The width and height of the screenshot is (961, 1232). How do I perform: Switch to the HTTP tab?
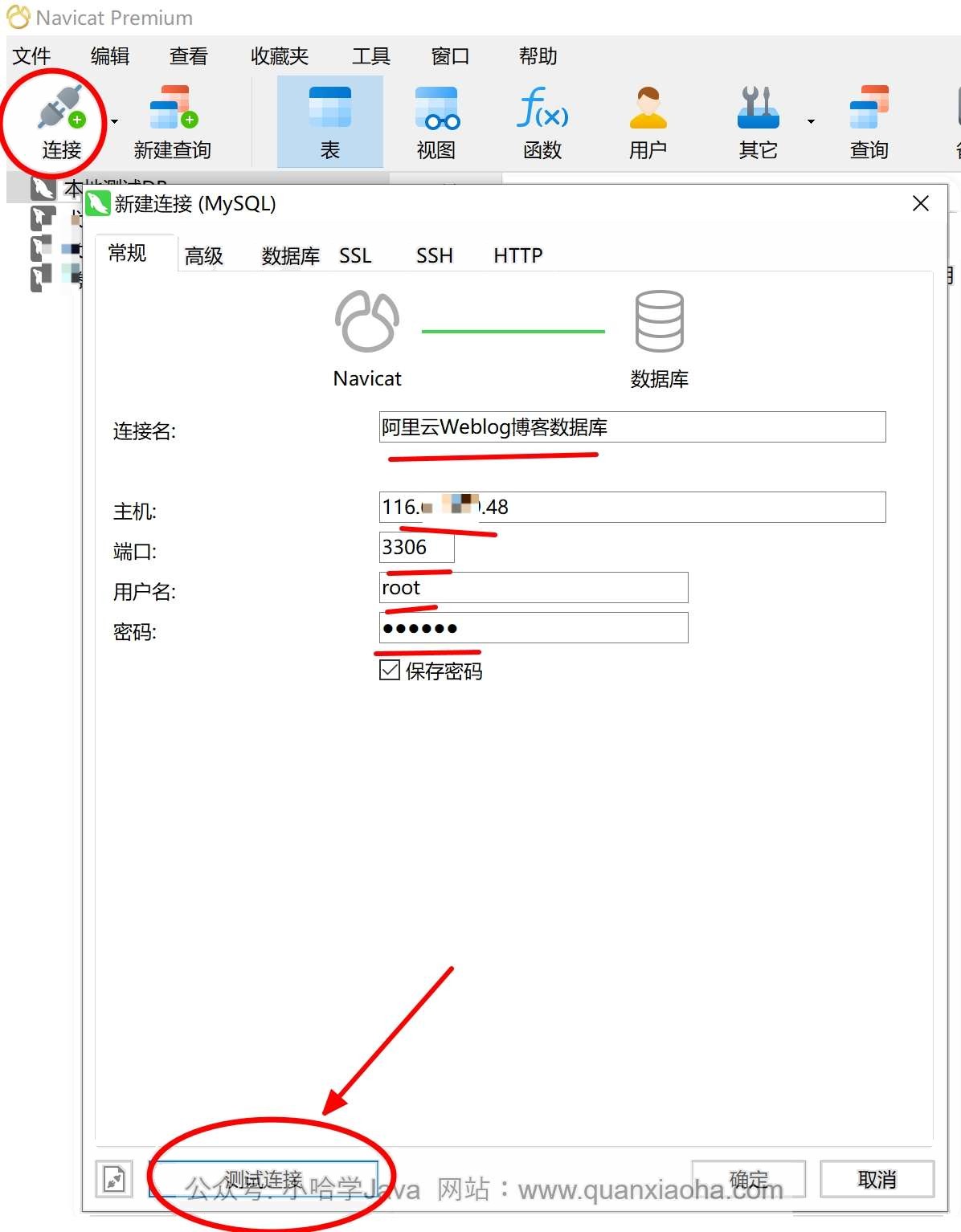point(517,255)
